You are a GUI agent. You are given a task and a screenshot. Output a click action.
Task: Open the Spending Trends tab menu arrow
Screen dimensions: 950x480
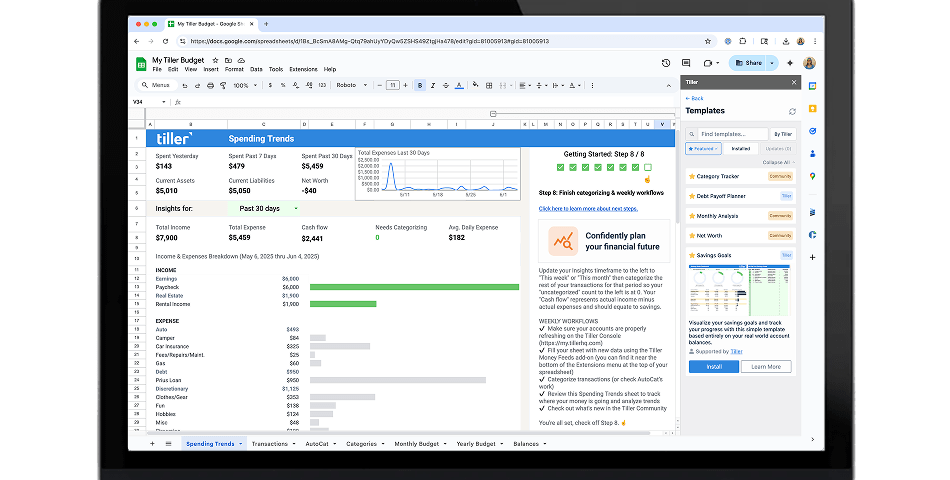tap(241, 444)
